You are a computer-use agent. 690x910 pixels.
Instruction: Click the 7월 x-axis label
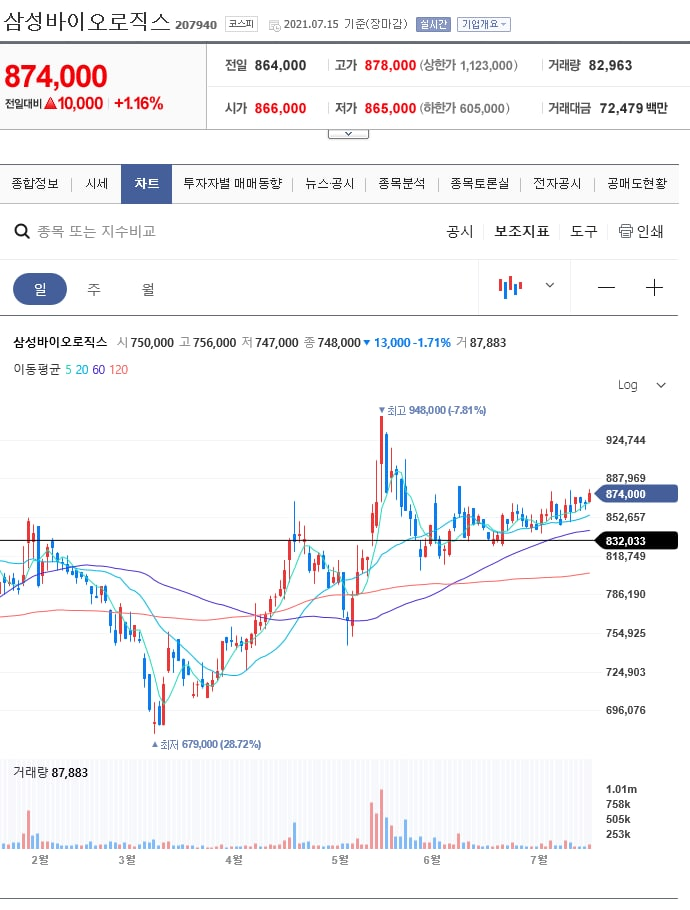point(539,860)
